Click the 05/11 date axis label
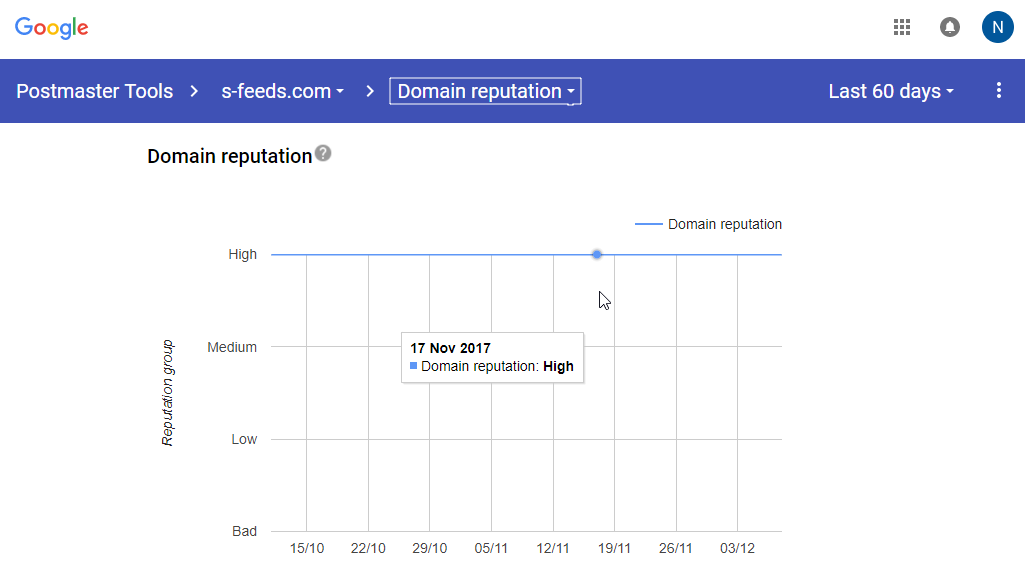1025x573 pixels. 491,548
